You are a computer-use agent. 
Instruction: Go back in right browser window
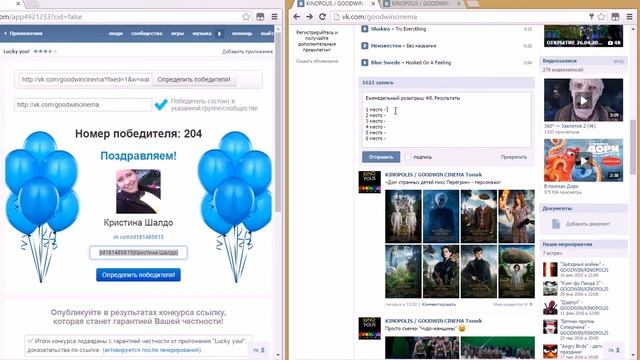[297, 17]
